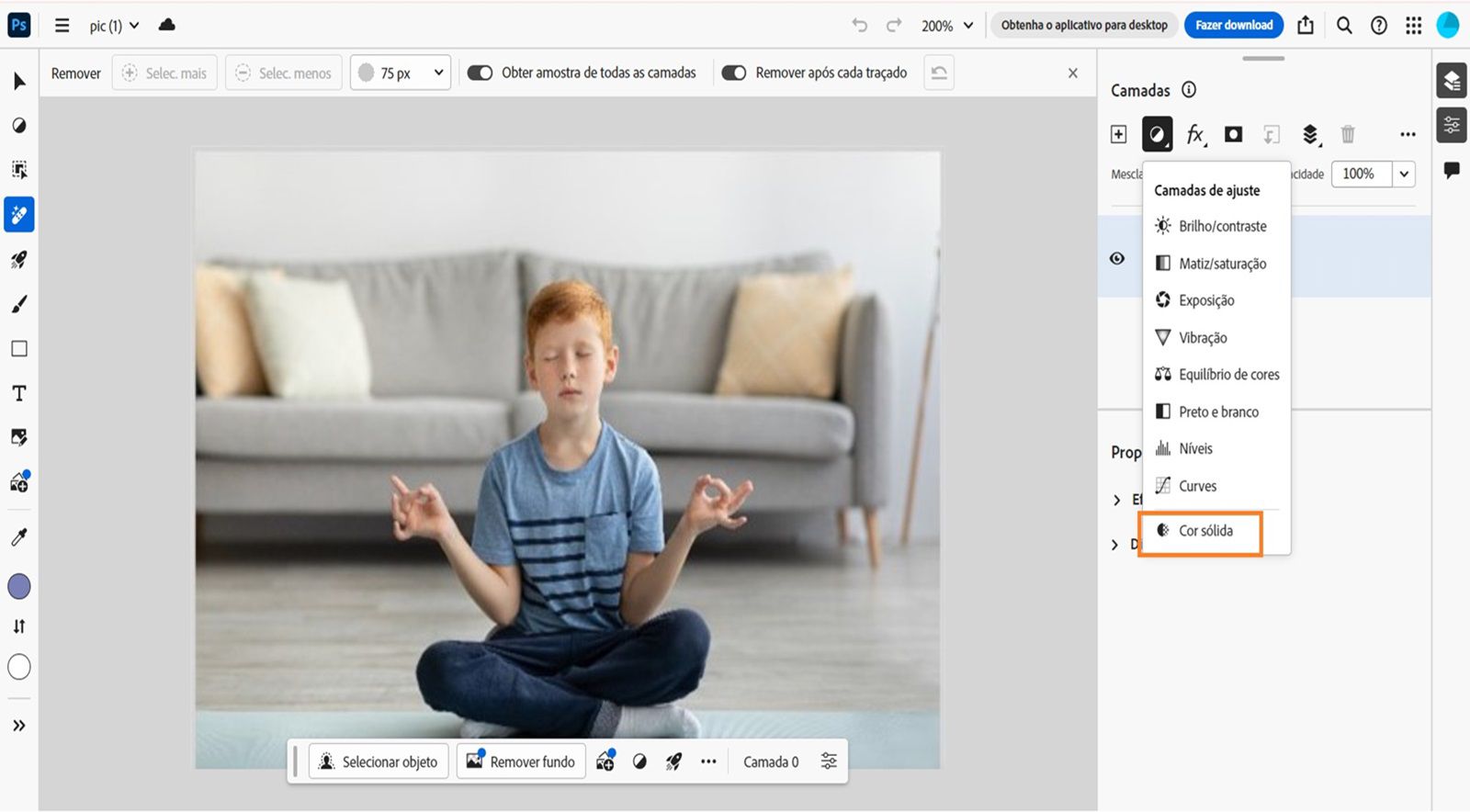Open the user profile avatar
Viewport: 1470px width, 812px height.
[x=1448, y=25]
